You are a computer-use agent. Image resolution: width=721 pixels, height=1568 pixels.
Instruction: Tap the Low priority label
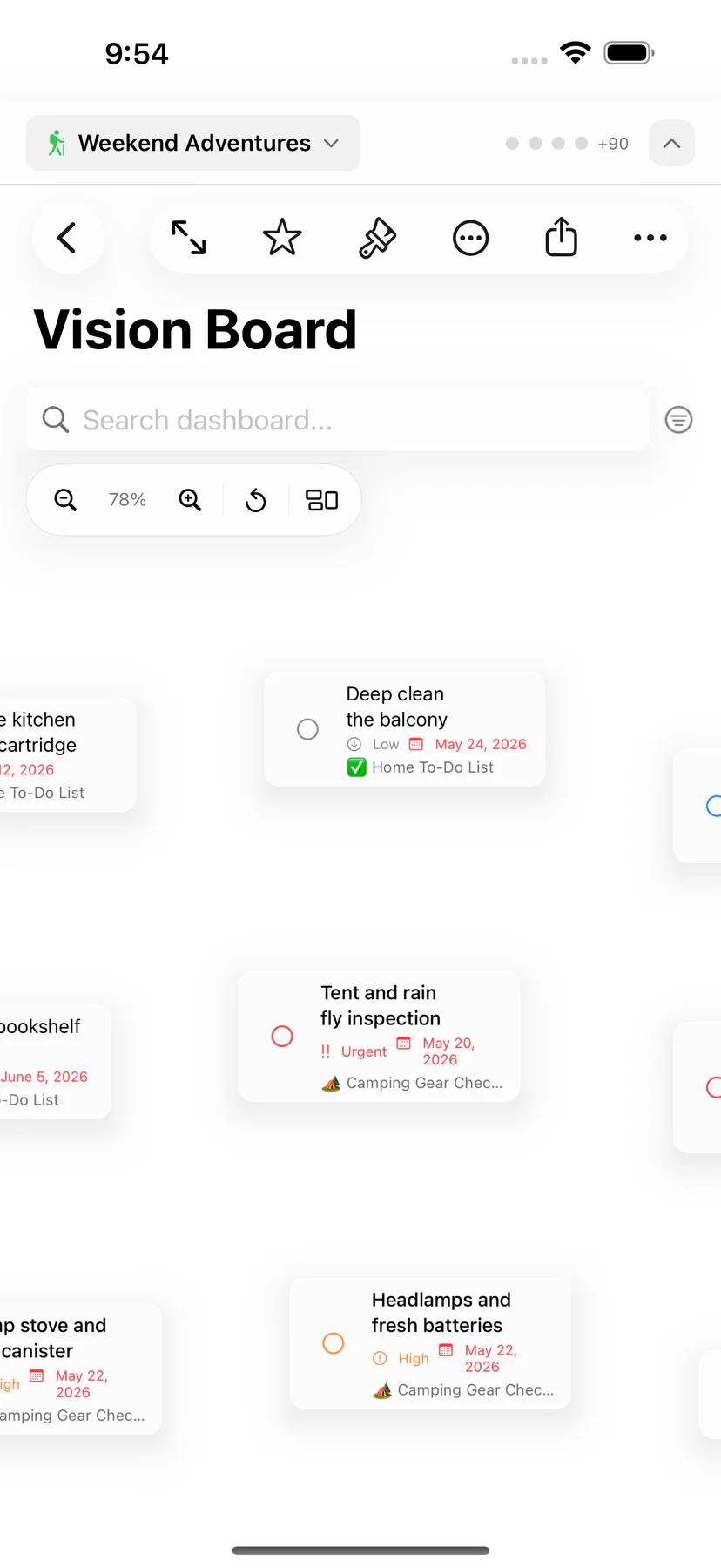click(386, 744)
